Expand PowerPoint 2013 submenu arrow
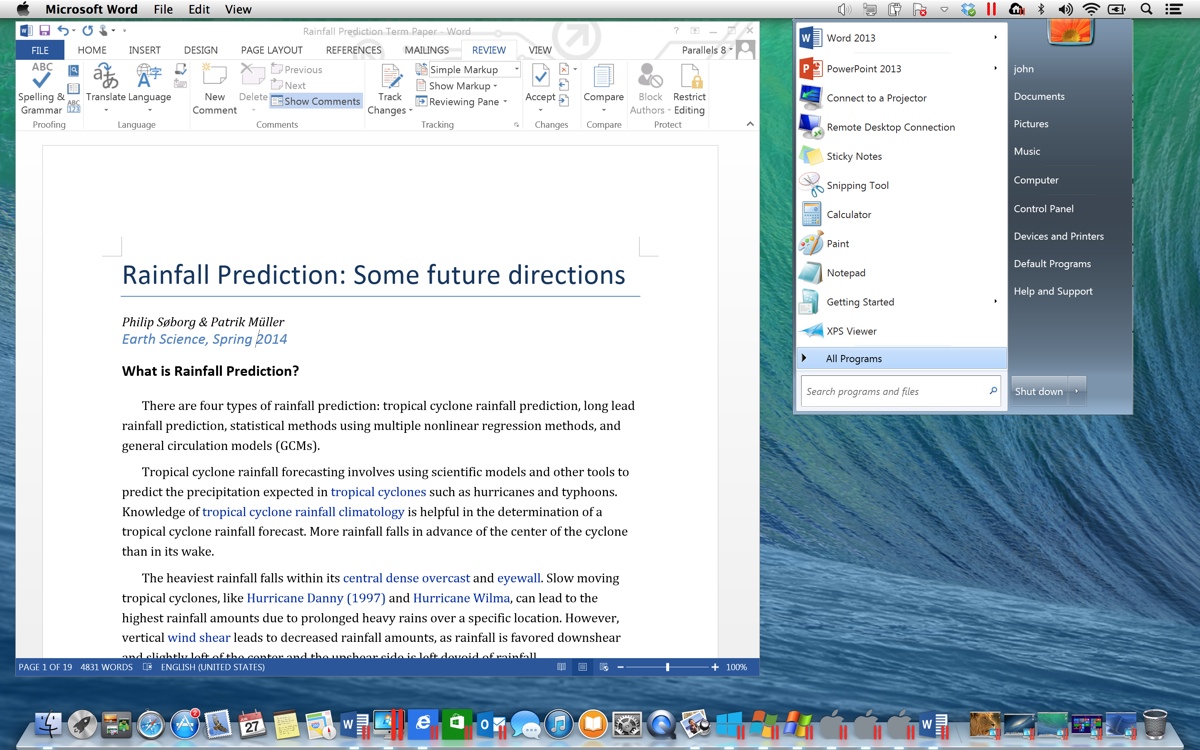Viewport: 1200px width, 750px height. [995, 68]
